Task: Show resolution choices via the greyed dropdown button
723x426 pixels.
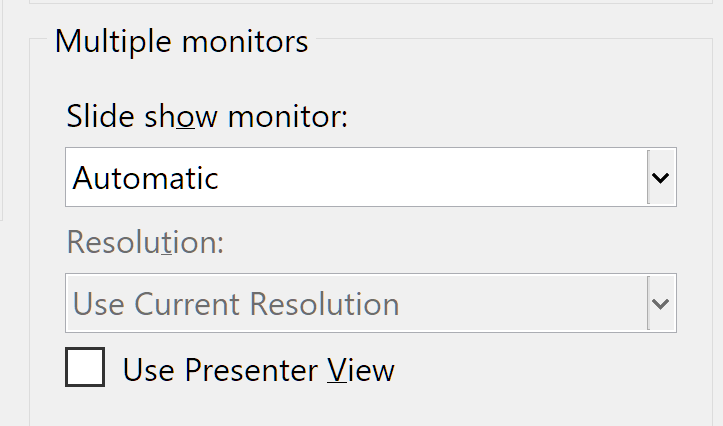Action: point(661,303)
